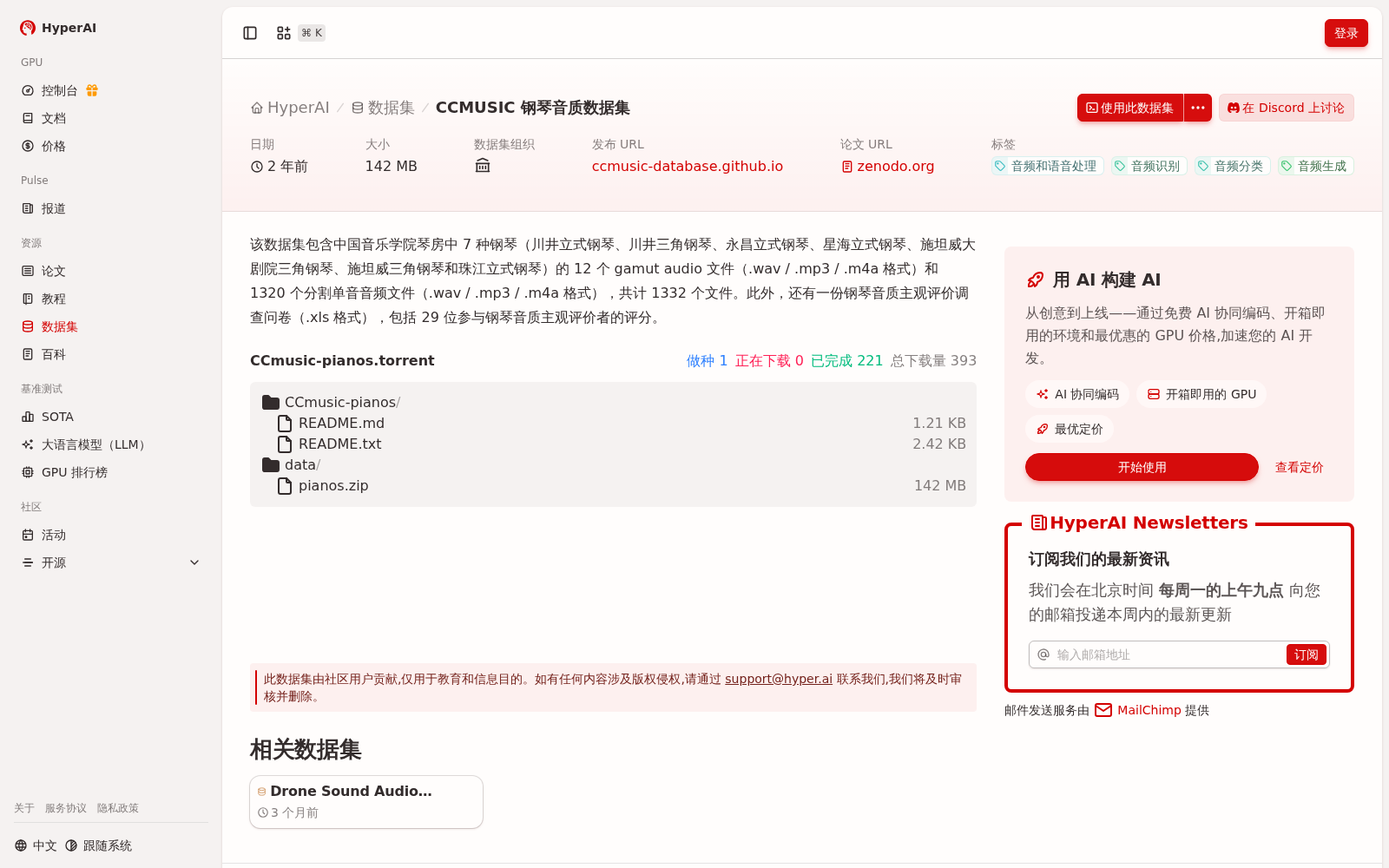
Task: Click the rocket icon beside 用 AI 构建 AI
Action: (x=1036, y=279)
